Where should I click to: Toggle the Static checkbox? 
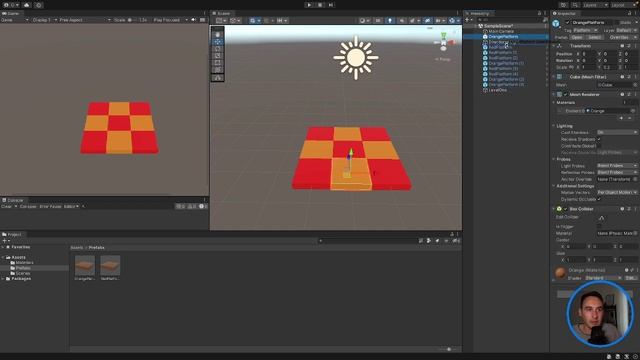coord(617,22)
